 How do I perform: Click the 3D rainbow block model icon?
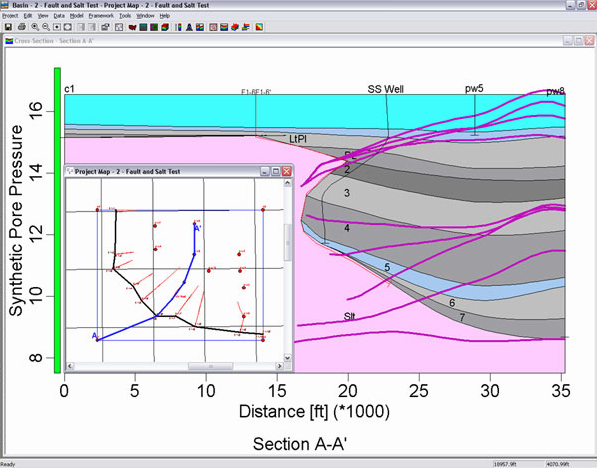click(165, 27)
